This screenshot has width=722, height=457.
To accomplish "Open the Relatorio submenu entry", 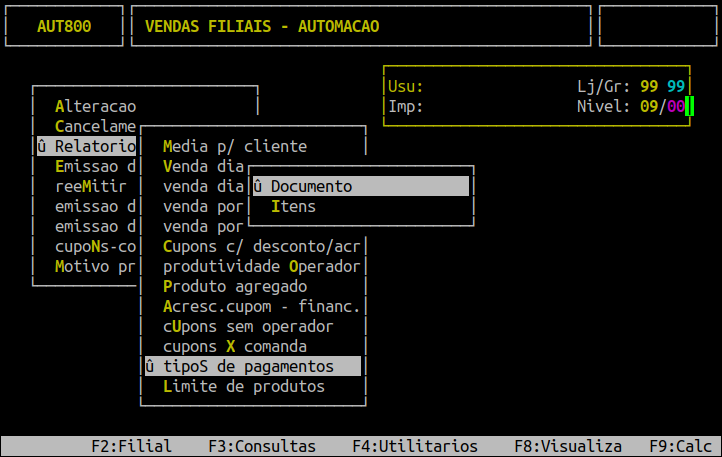I will click(x=86, y=146).
